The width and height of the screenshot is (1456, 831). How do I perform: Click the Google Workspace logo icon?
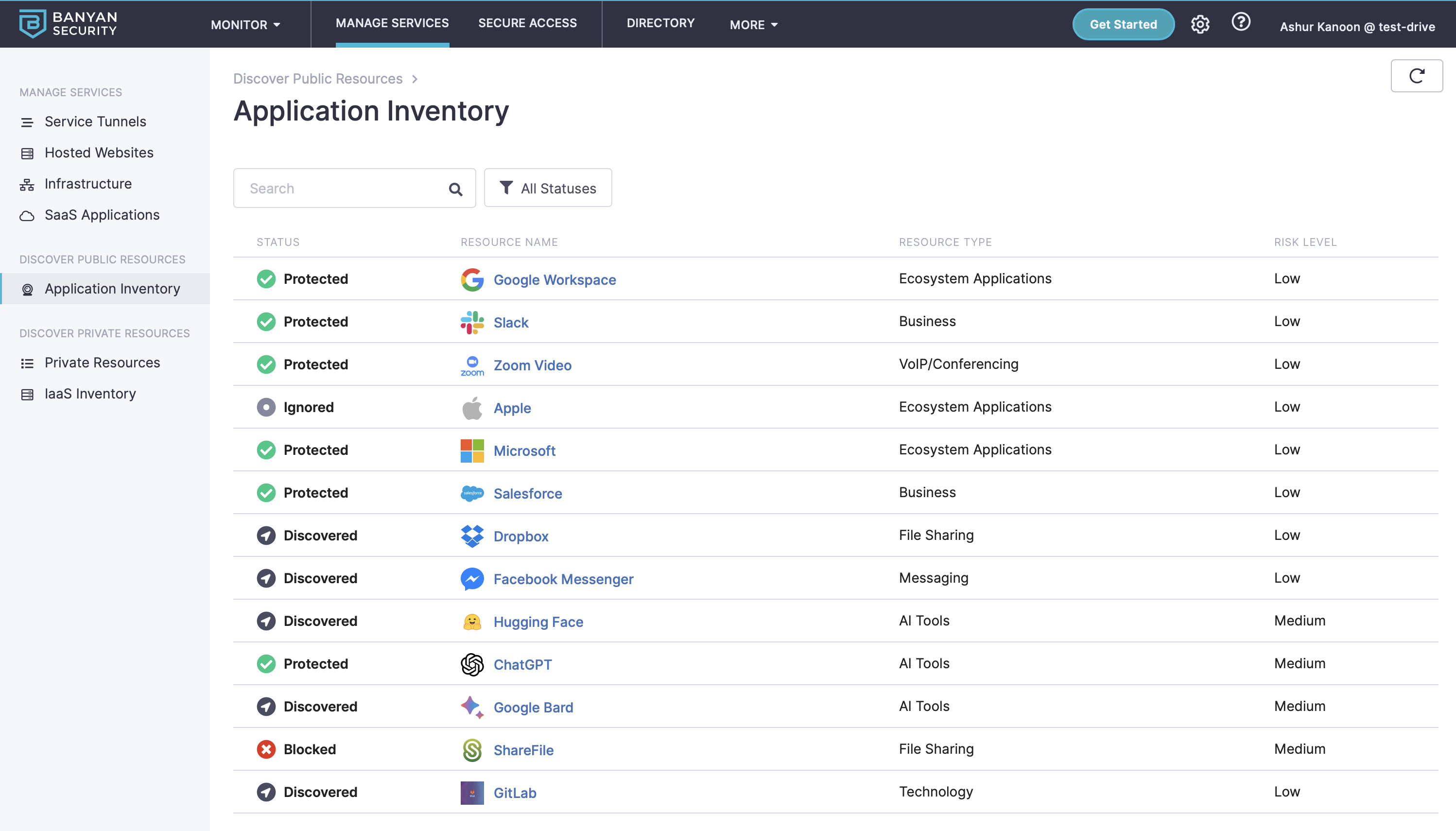tap(472, 279)
